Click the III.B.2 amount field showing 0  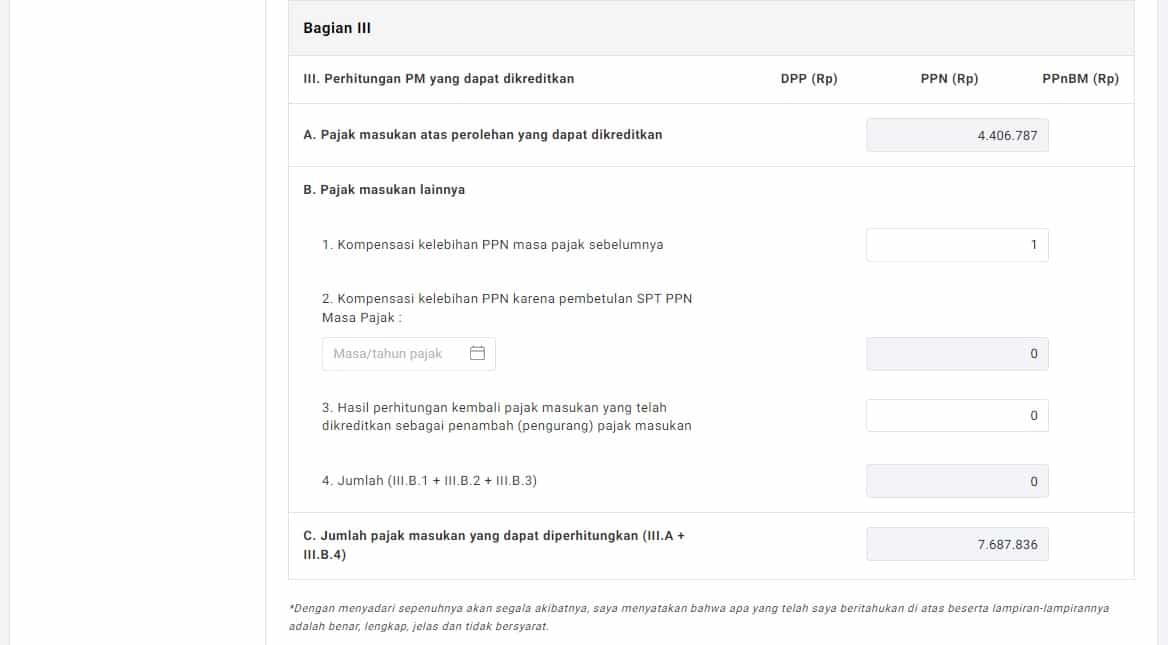click(957, 353)
